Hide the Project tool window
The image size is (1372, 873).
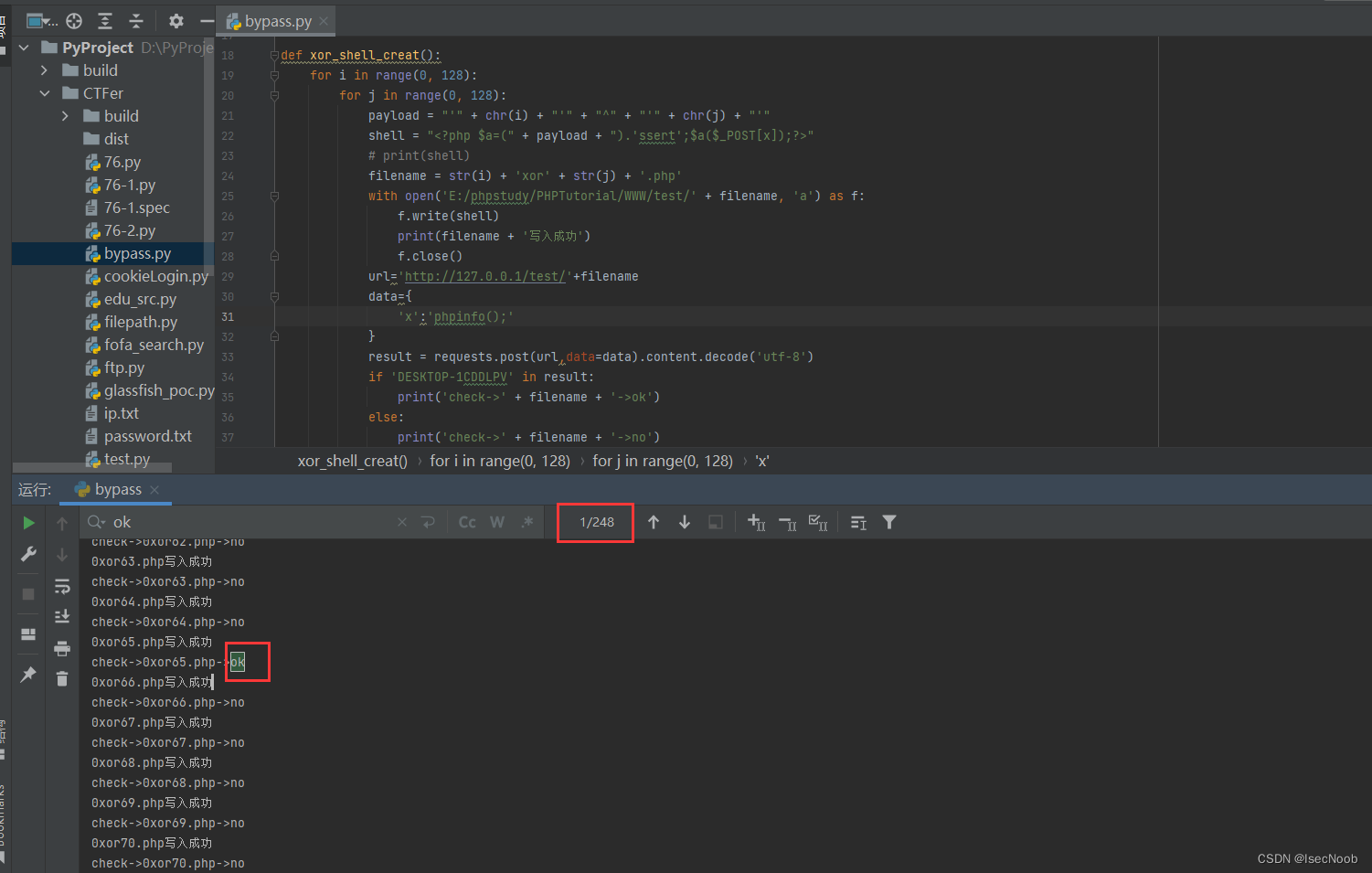coord(207,21)
